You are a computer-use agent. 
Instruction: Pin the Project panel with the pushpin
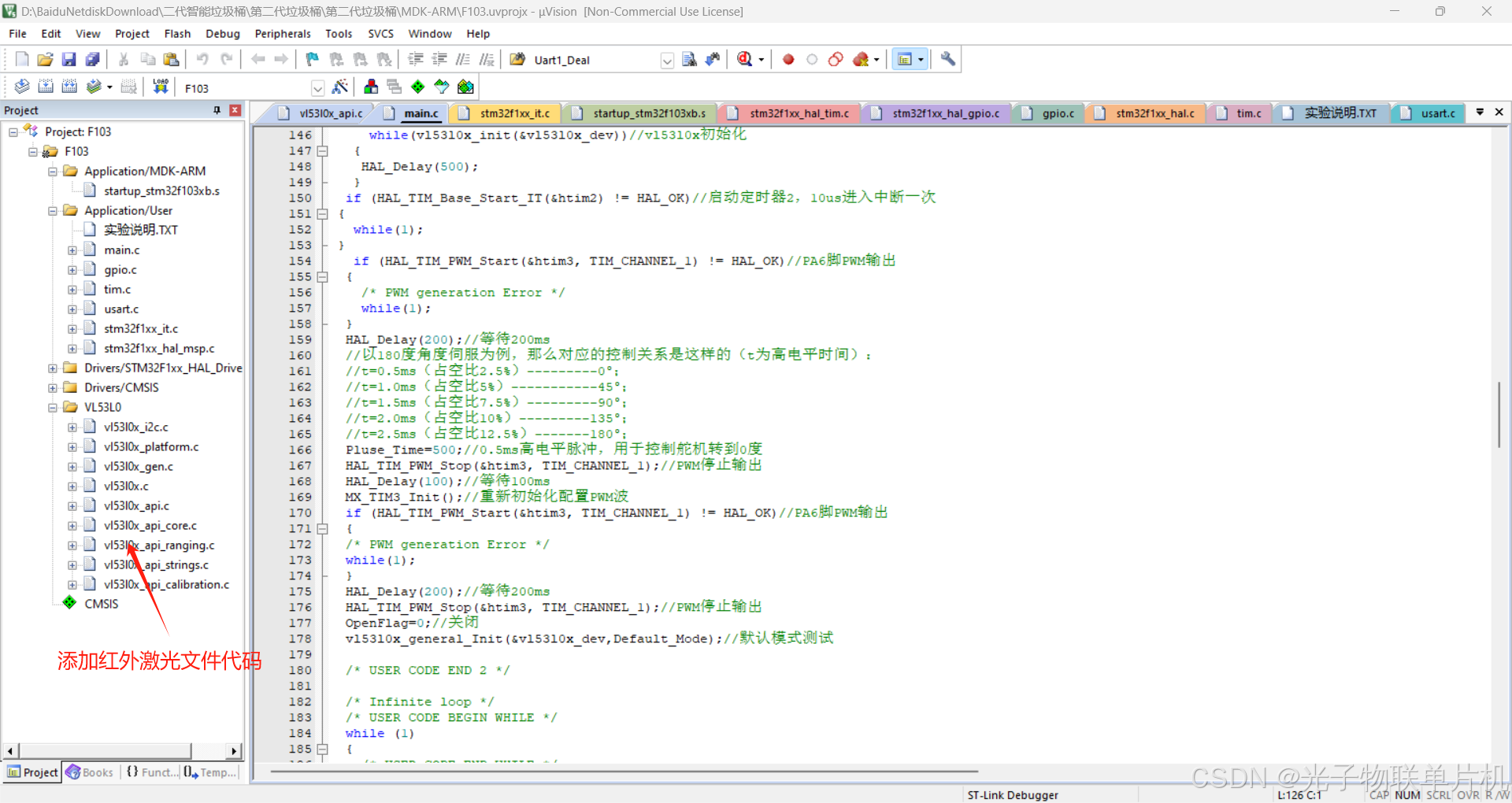pyautogui.click(x=217, y=110)
